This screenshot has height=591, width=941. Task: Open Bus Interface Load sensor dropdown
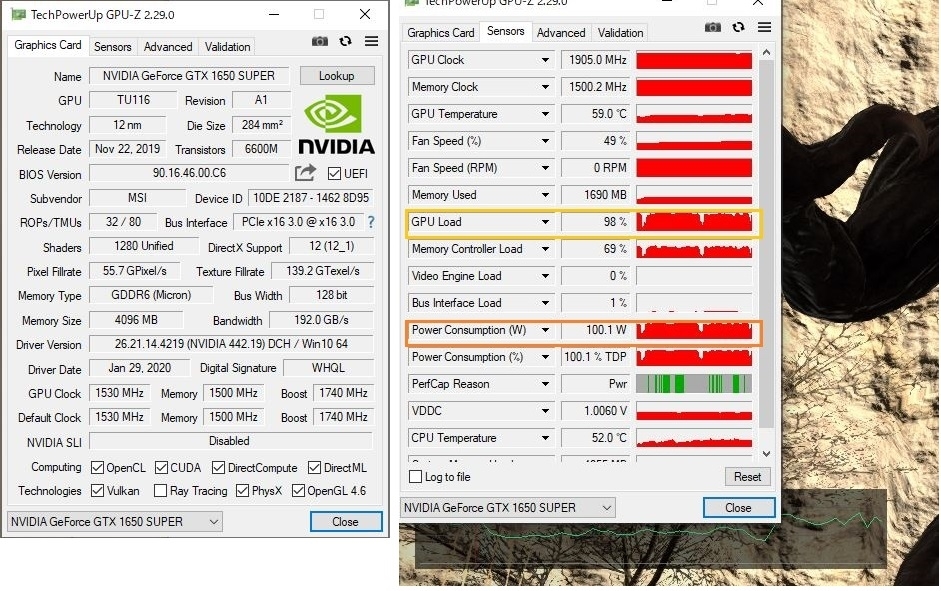[x=545, y=303]
